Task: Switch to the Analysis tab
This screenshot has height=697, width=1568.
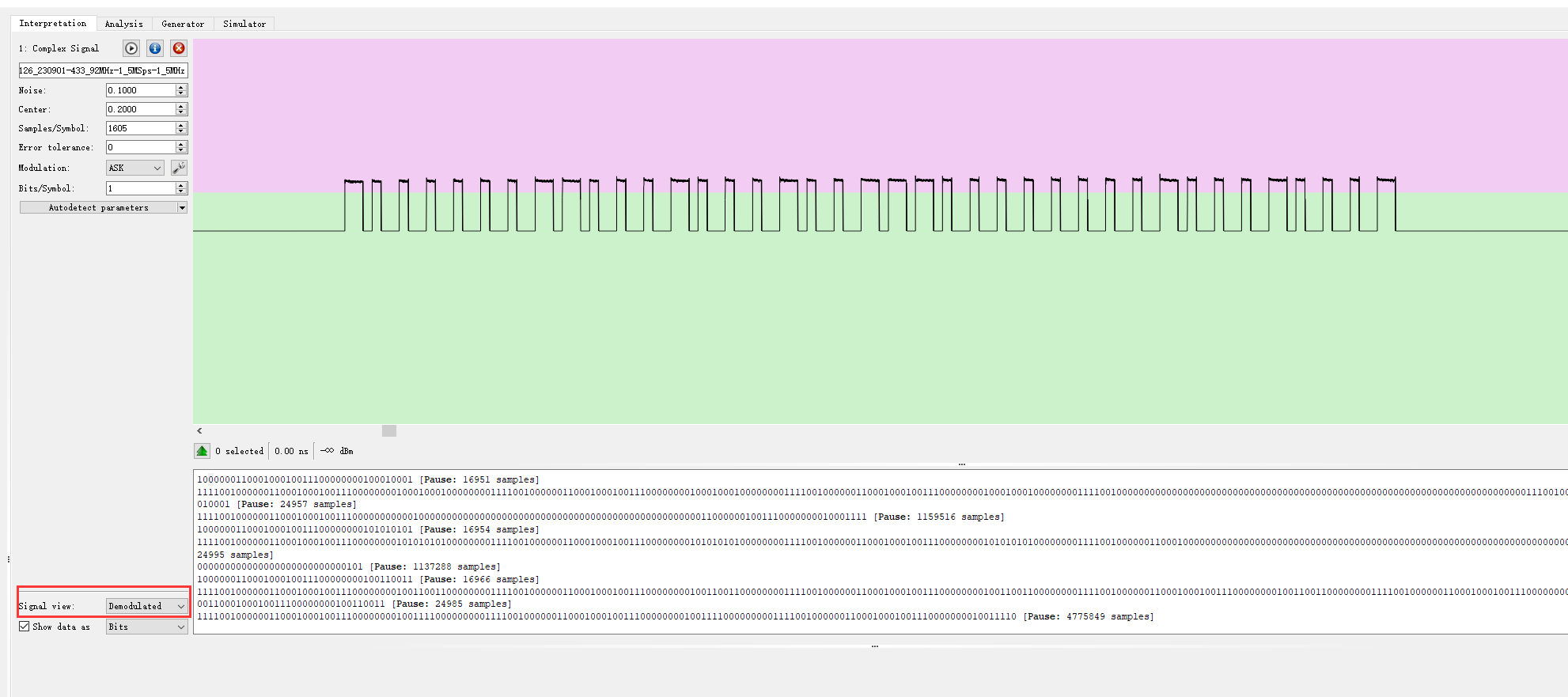Action: point(124,25)
